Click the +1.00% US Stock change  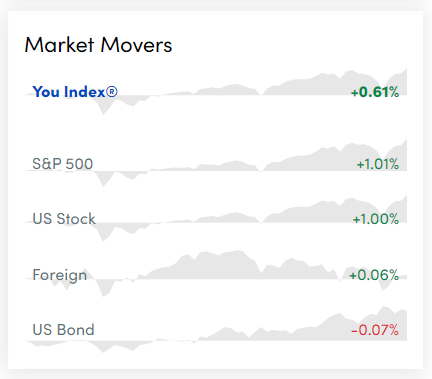coord(376,219)
